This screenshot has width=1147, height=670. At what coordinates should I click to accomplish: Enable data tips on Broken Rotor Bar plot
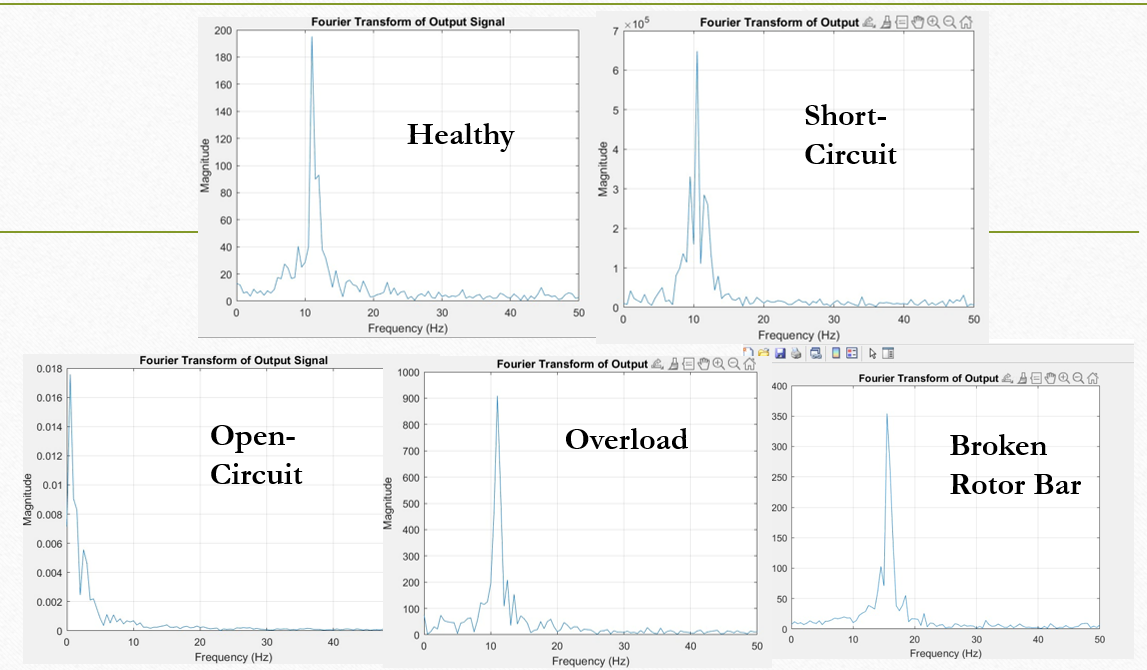point(1036,378)
